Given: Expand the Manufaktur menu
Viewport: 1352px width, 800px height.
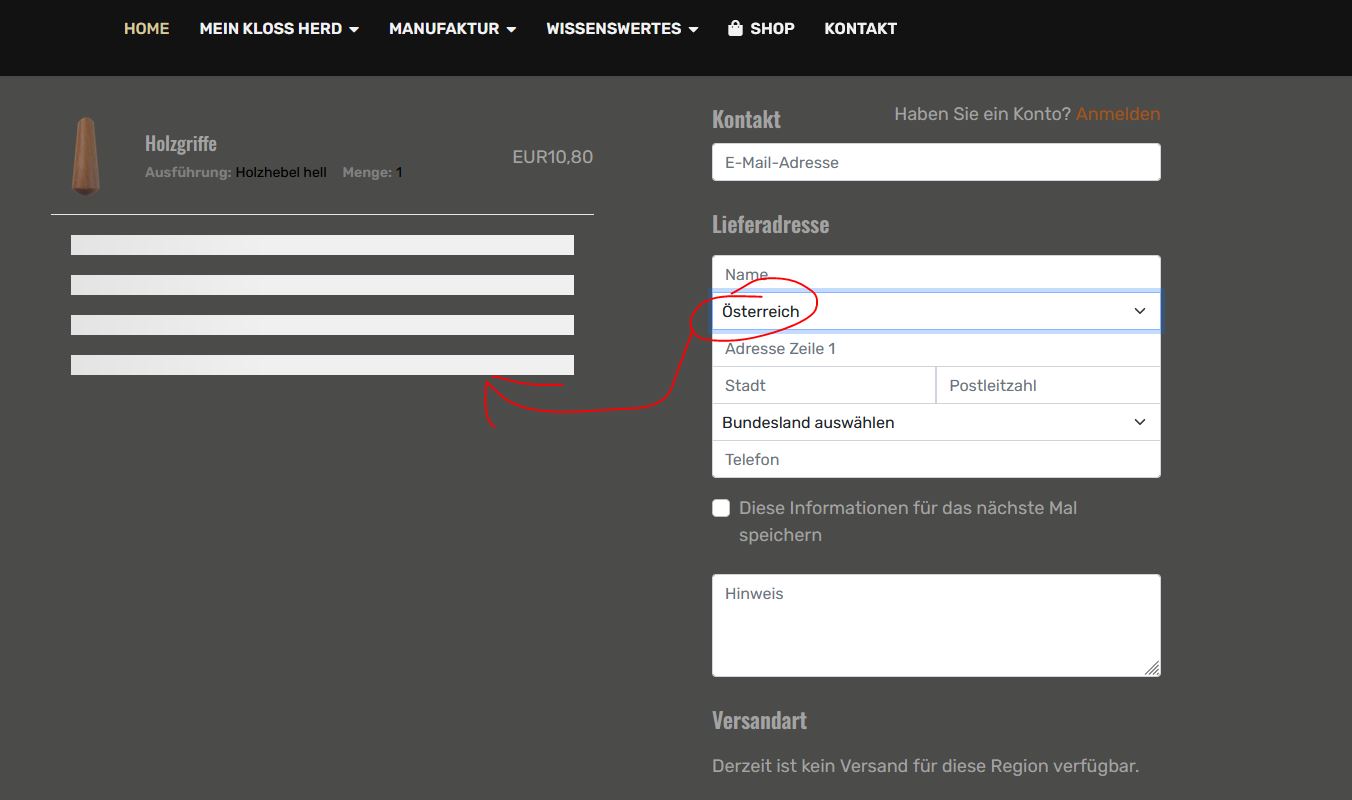Looking at the screenshot, I should click(452, 29).
